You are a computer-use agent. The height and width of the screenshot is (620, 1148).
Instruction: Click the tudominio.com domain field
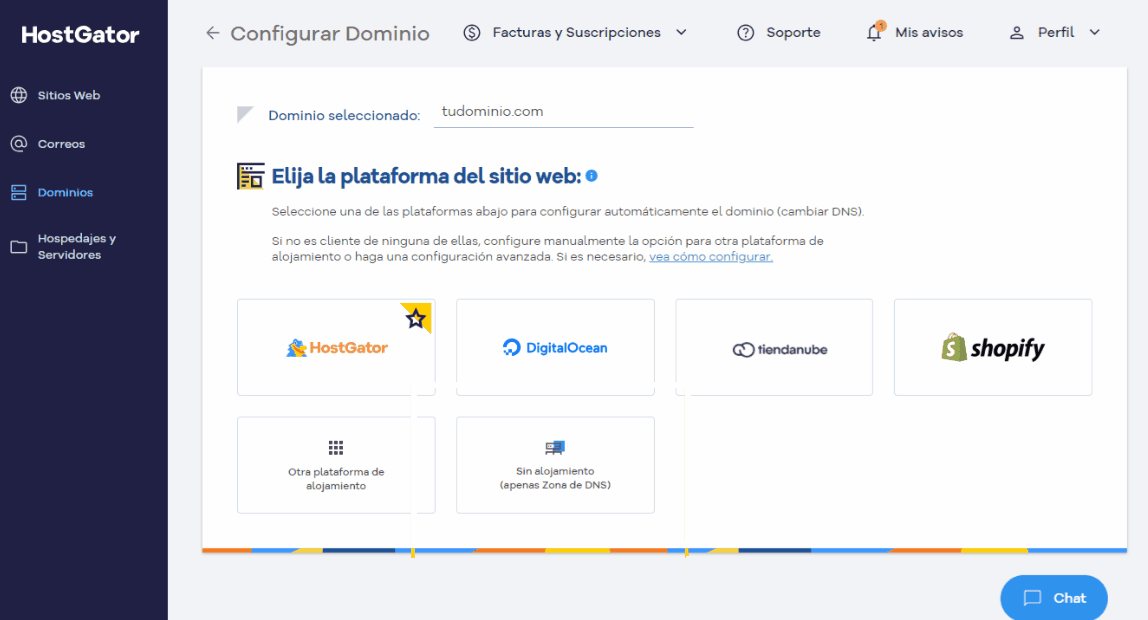point(563,113)
